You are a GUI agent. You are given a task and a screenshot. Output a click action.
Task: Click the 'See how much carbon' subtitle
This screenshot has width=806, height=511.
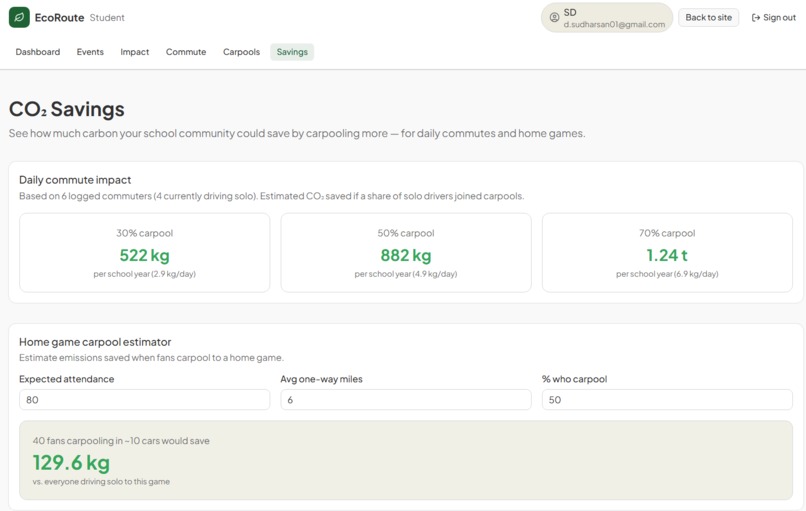297,133
